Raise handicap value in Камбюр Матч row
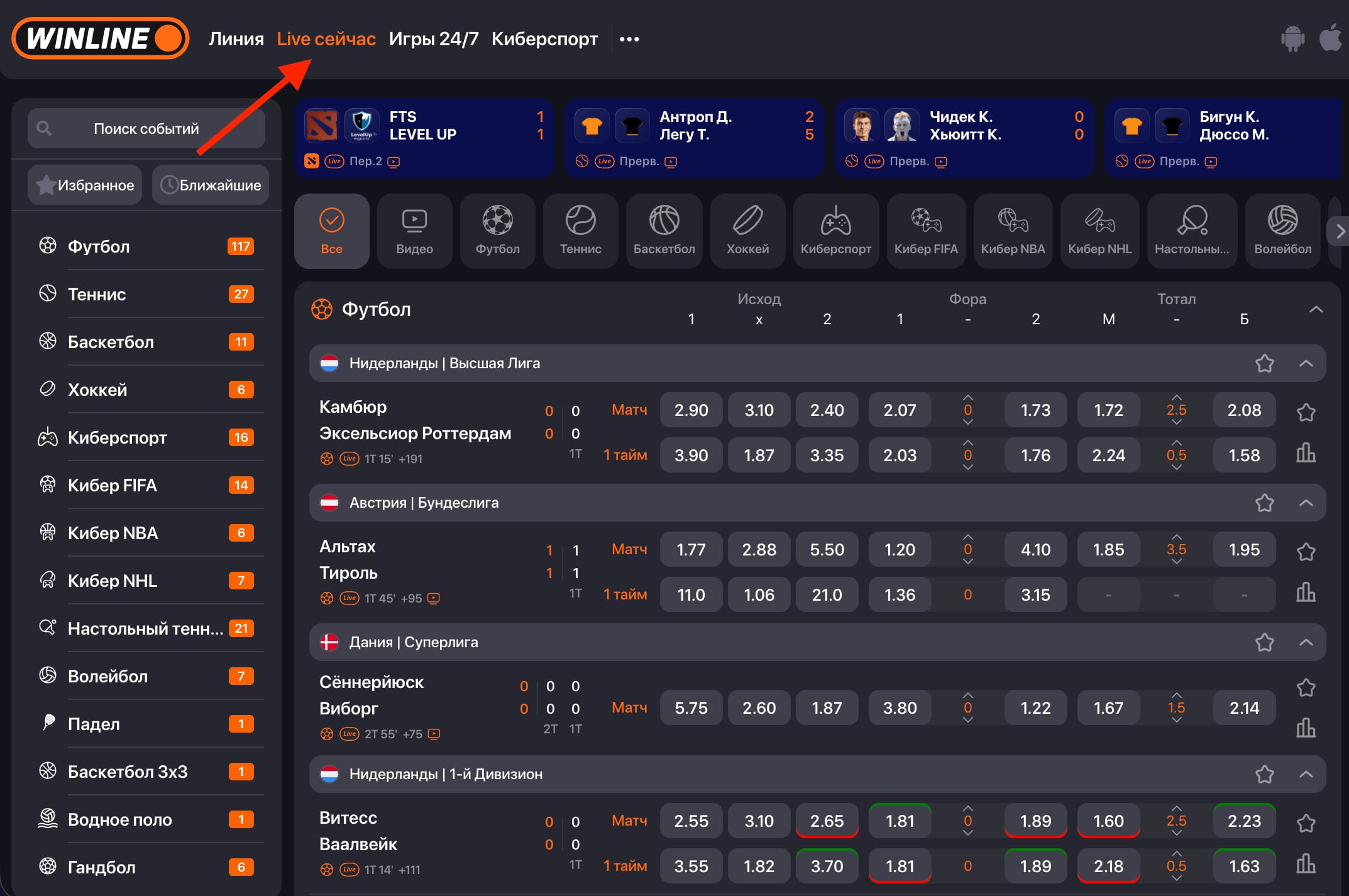This screenshot has width=1349, height=896. tap(968, 398)
